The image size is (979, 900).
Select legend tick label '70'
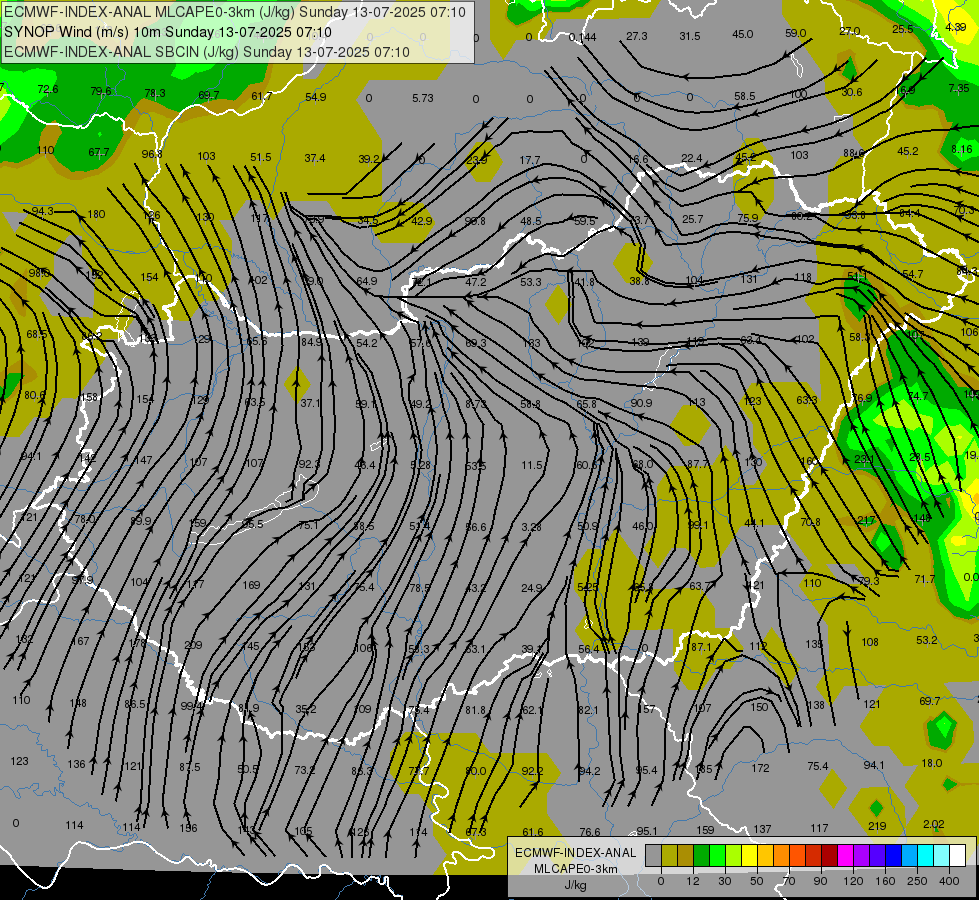coord(789,881)
